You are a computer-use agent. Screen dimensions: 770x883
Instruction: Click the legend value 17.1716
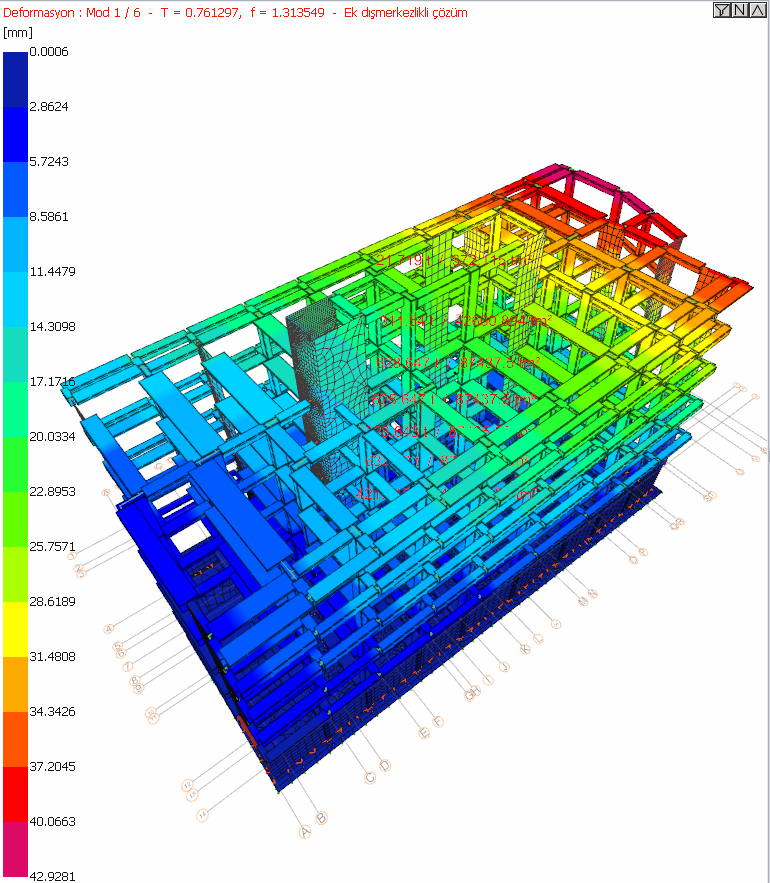pyautogui.click(x=52, y=382)
